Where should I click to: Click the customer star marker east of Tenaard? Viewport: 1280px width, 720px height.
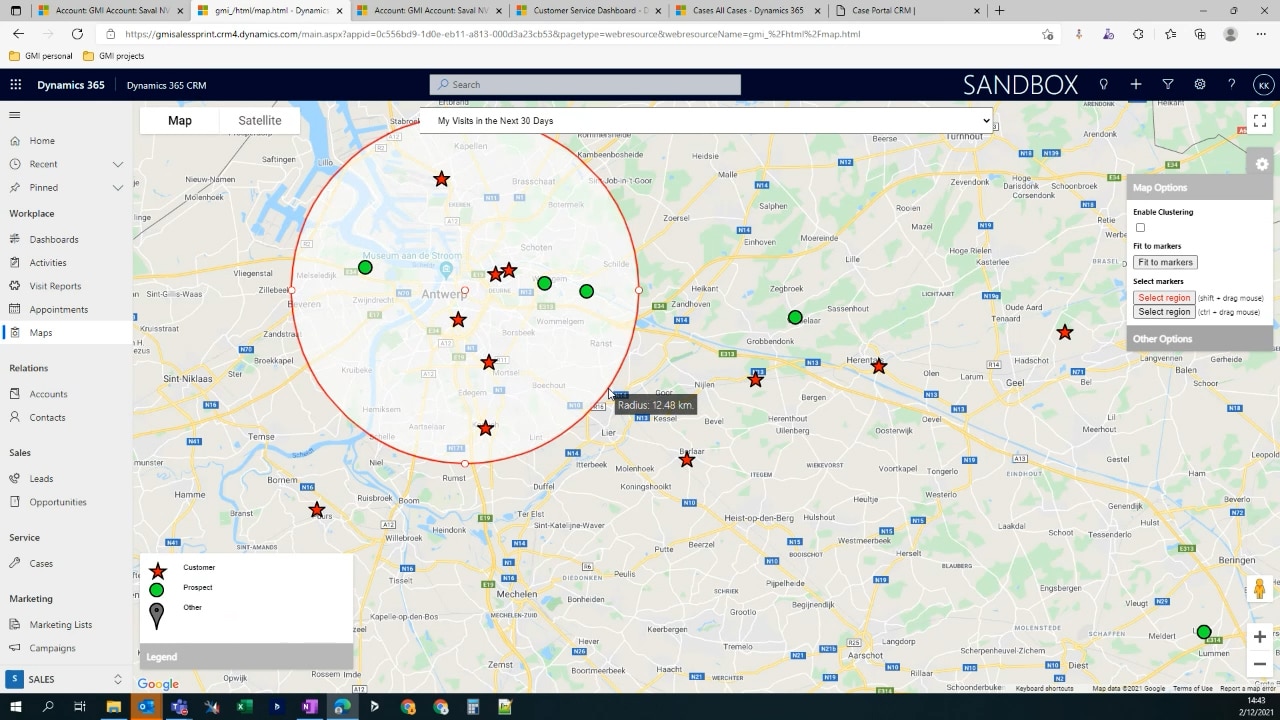coord(1065,332)
